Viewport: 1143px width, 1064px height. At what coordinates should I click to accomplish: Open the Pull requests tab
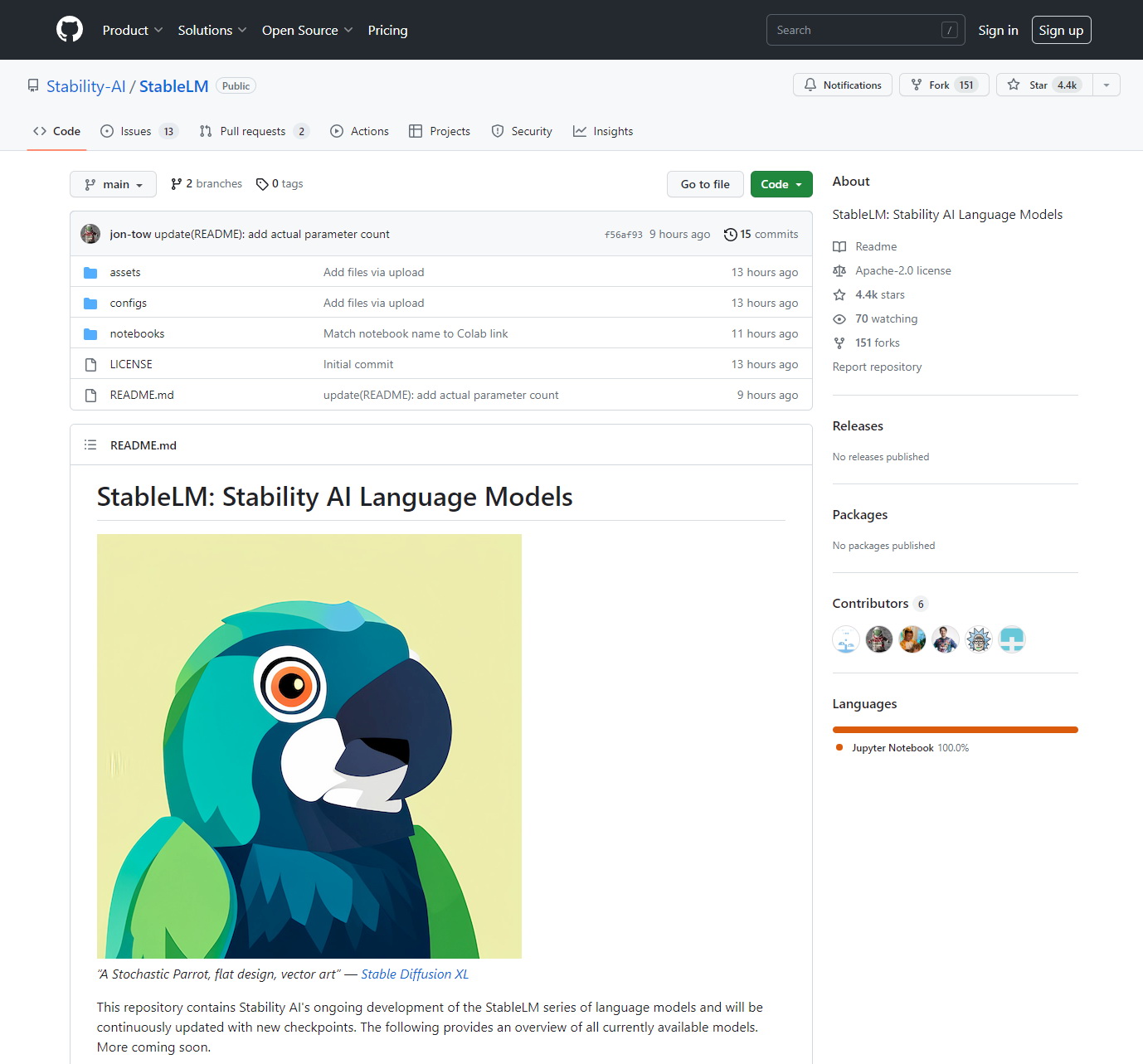pos(253,131)
